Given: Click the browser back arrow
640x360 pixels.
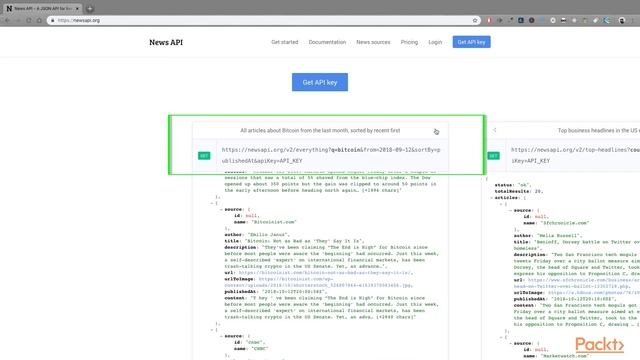Looking at the screenshot, I should click(7, 20).
